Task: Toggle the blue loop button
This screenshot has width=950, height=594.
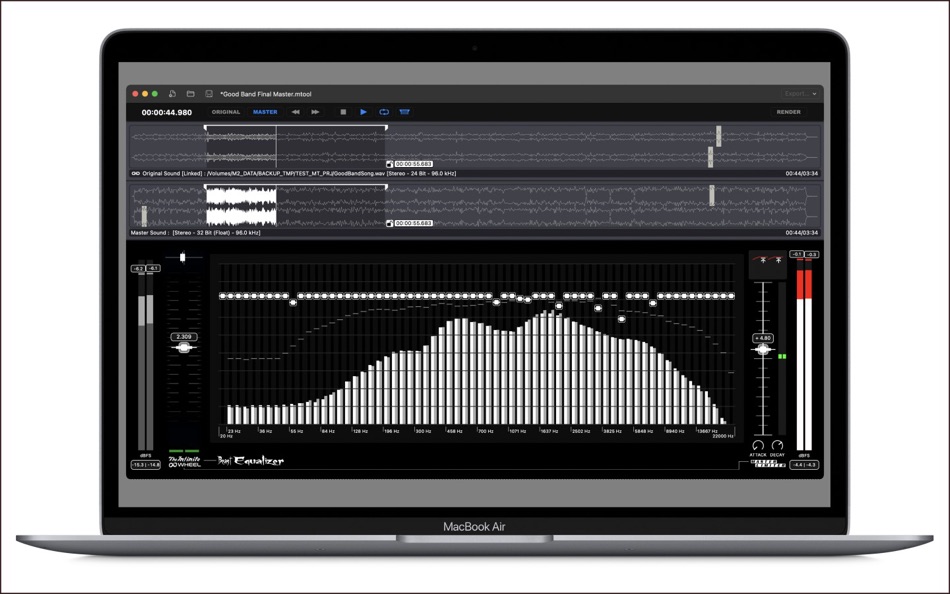Action: pyautogui.click(x=384, y=112)
